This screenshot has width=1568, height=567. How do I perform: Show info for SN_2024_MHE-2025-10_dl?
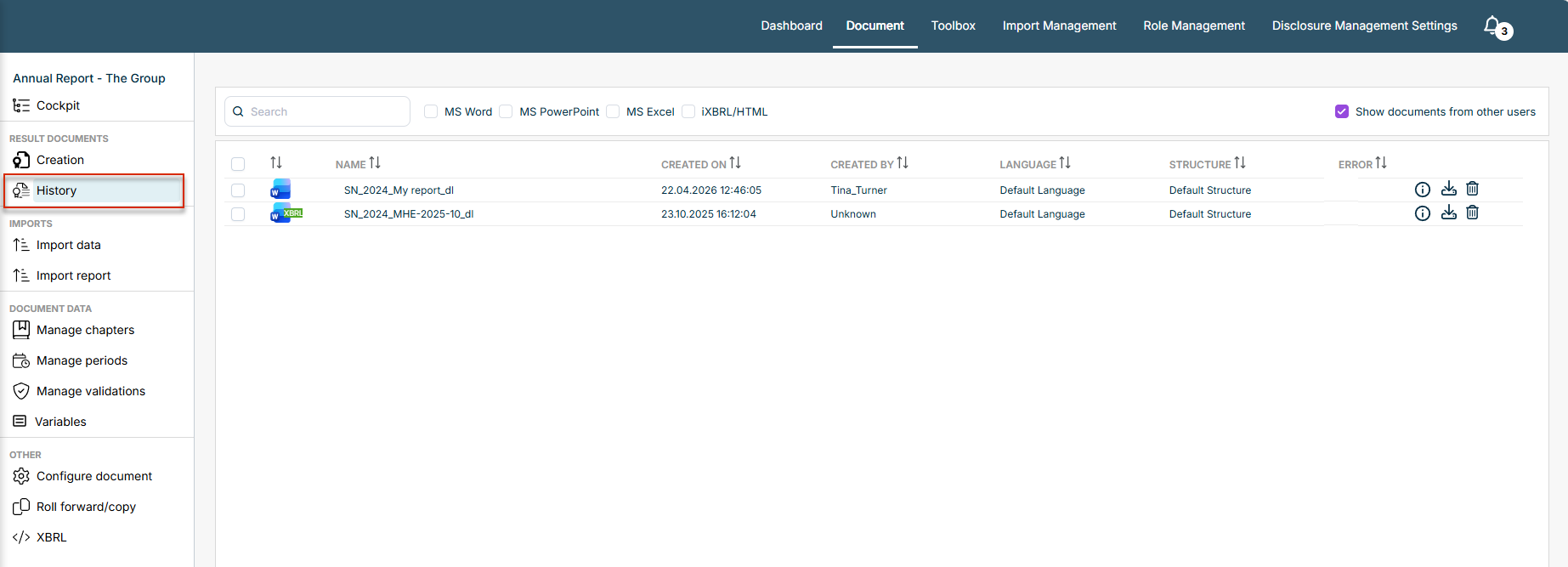tap(1423, 213)
